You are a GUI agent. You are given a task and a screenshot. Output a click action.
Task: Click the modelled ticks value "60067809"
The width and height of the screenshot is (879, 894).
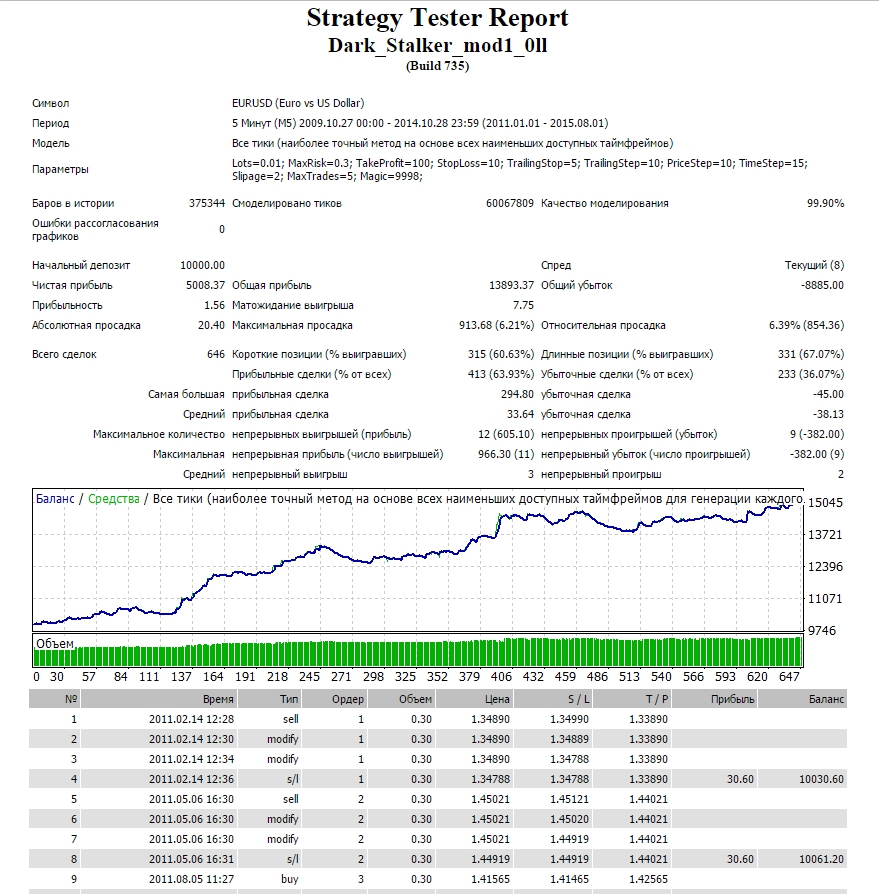click(x=510, y=203)
